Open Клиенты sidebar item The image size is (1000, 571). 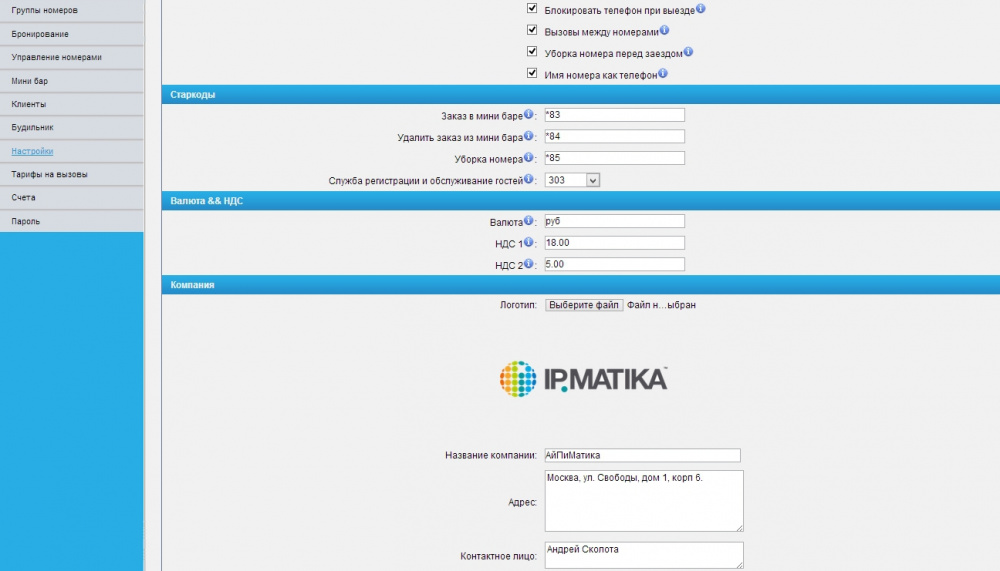tap(72, 104)
